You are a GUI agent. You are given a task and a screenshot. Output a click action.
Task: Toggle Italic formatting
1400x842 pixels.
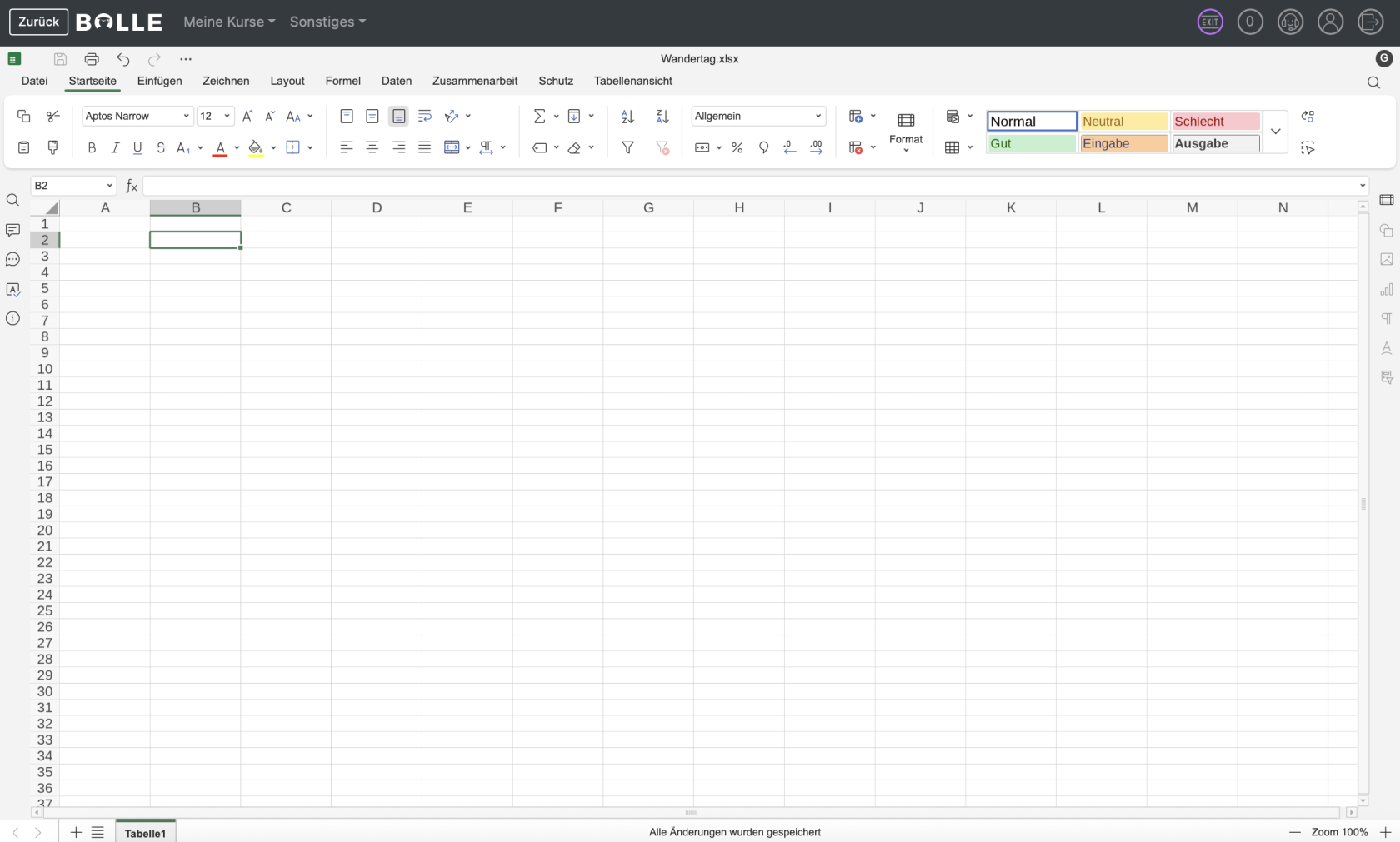[x=115, y=147]
